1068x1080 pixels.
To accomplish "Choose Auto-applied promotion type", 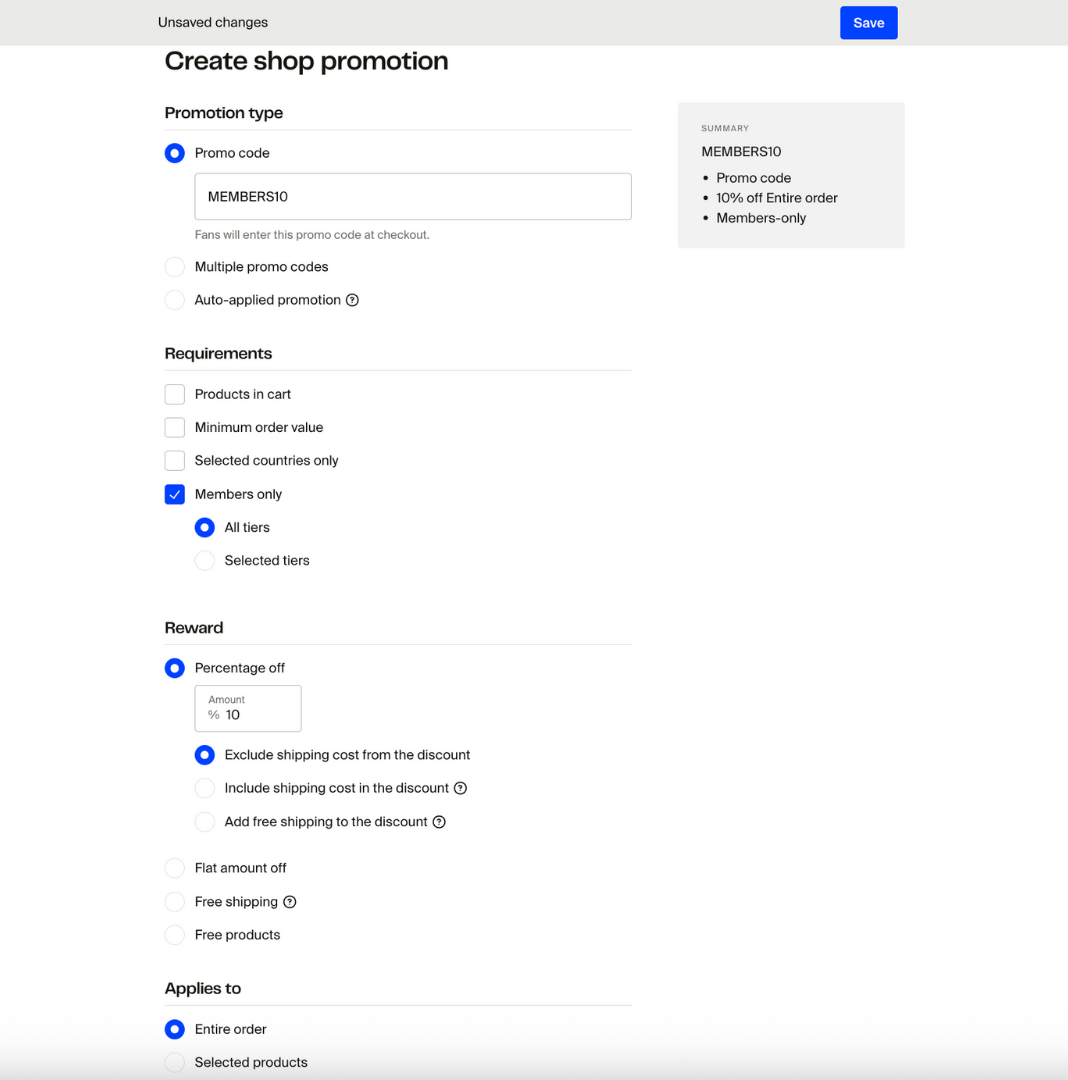I will [x=175, y=300].
